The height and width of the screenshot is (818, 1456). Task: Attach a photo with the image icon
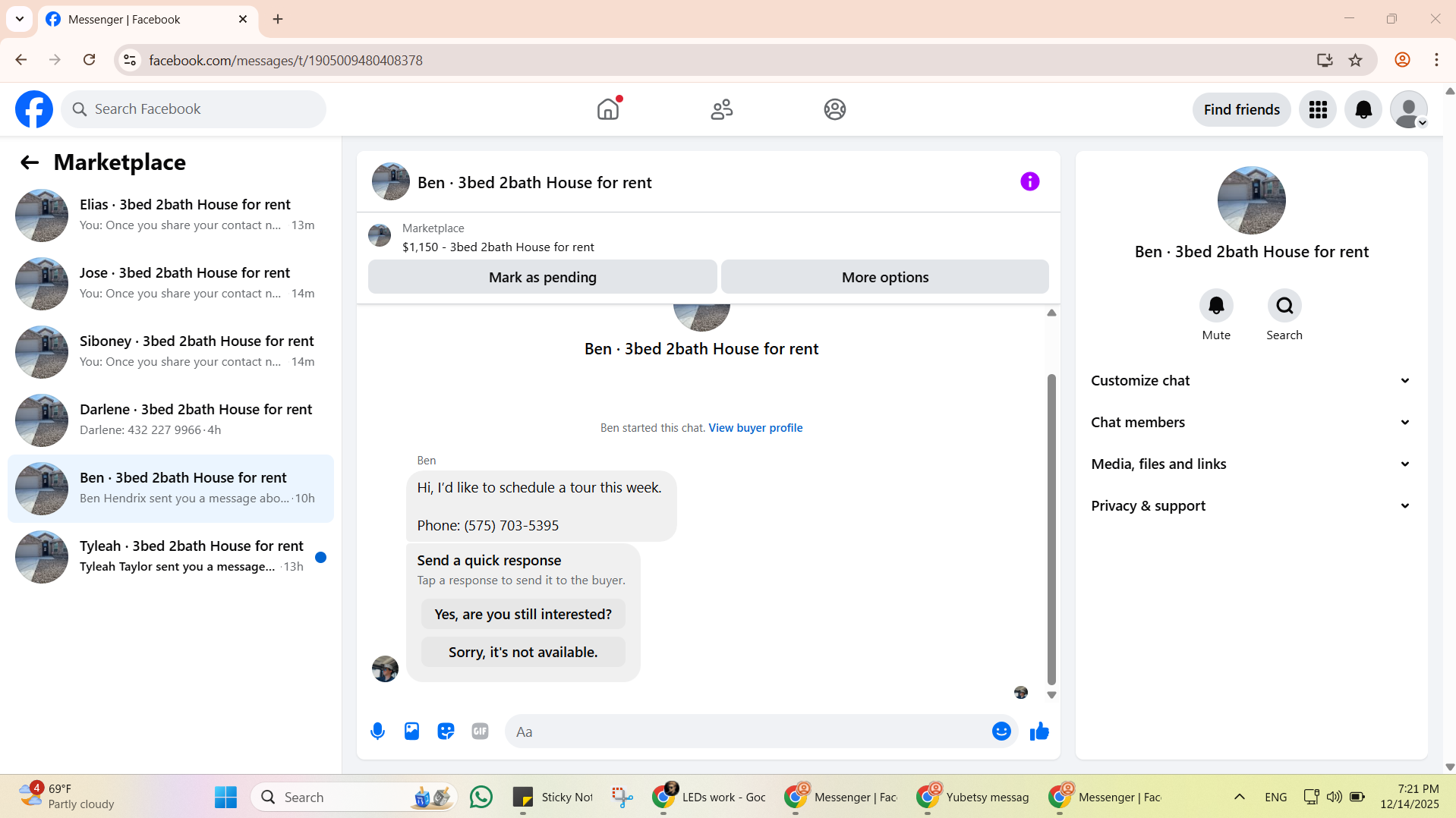click(411, 731)
